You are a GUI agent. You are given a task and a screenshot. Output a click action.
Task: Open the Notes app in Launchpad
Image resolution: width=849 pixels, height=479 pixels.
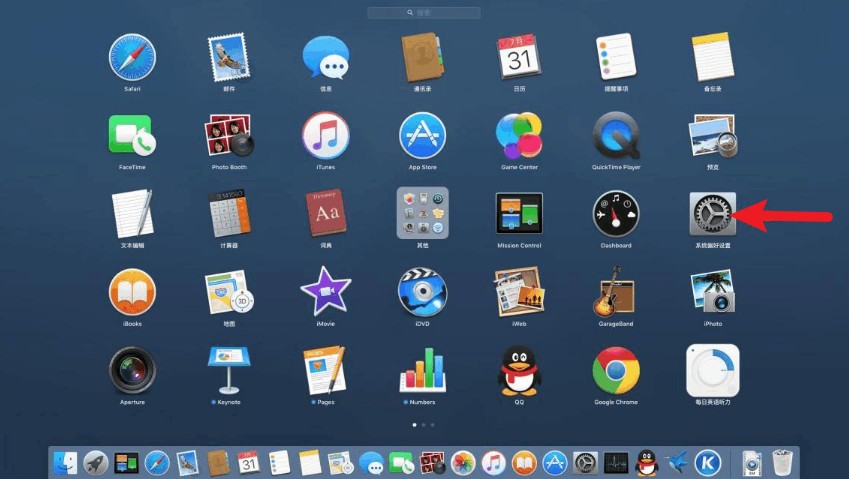(x=713, y=57)
